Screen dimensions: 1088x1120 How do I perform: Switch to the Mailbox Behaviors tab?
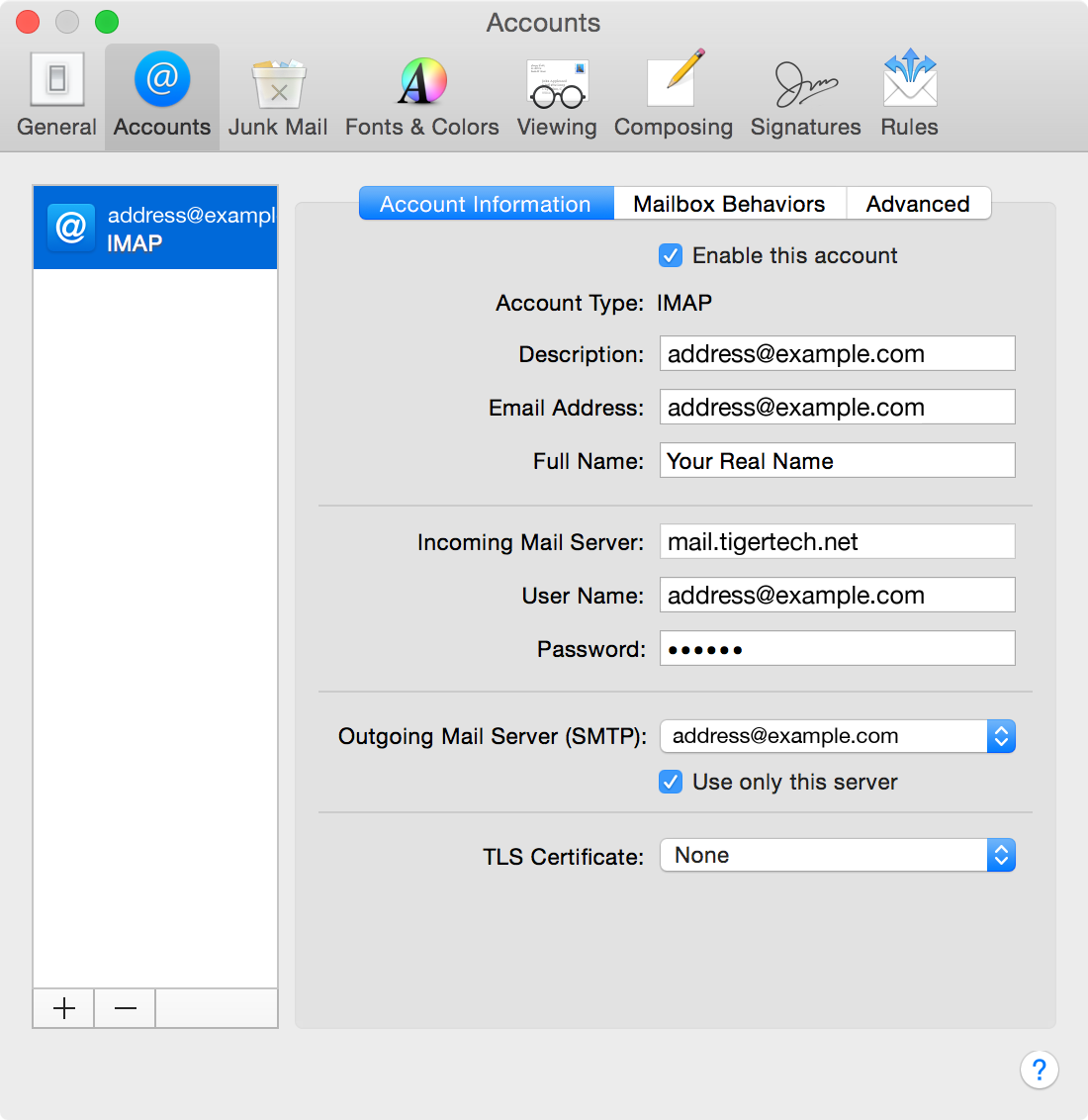point(729,203)
